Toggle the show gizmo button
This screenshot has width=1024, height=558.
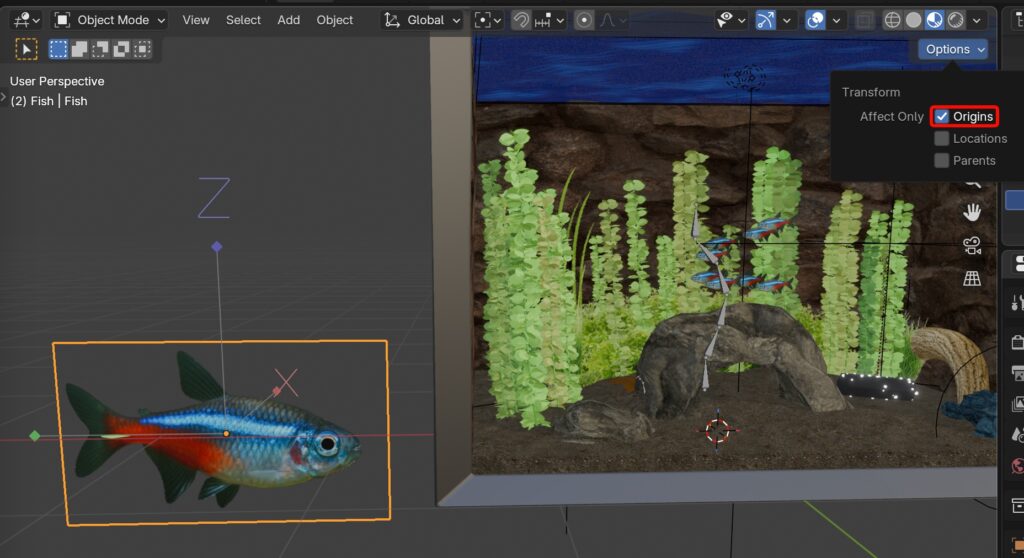765,20
